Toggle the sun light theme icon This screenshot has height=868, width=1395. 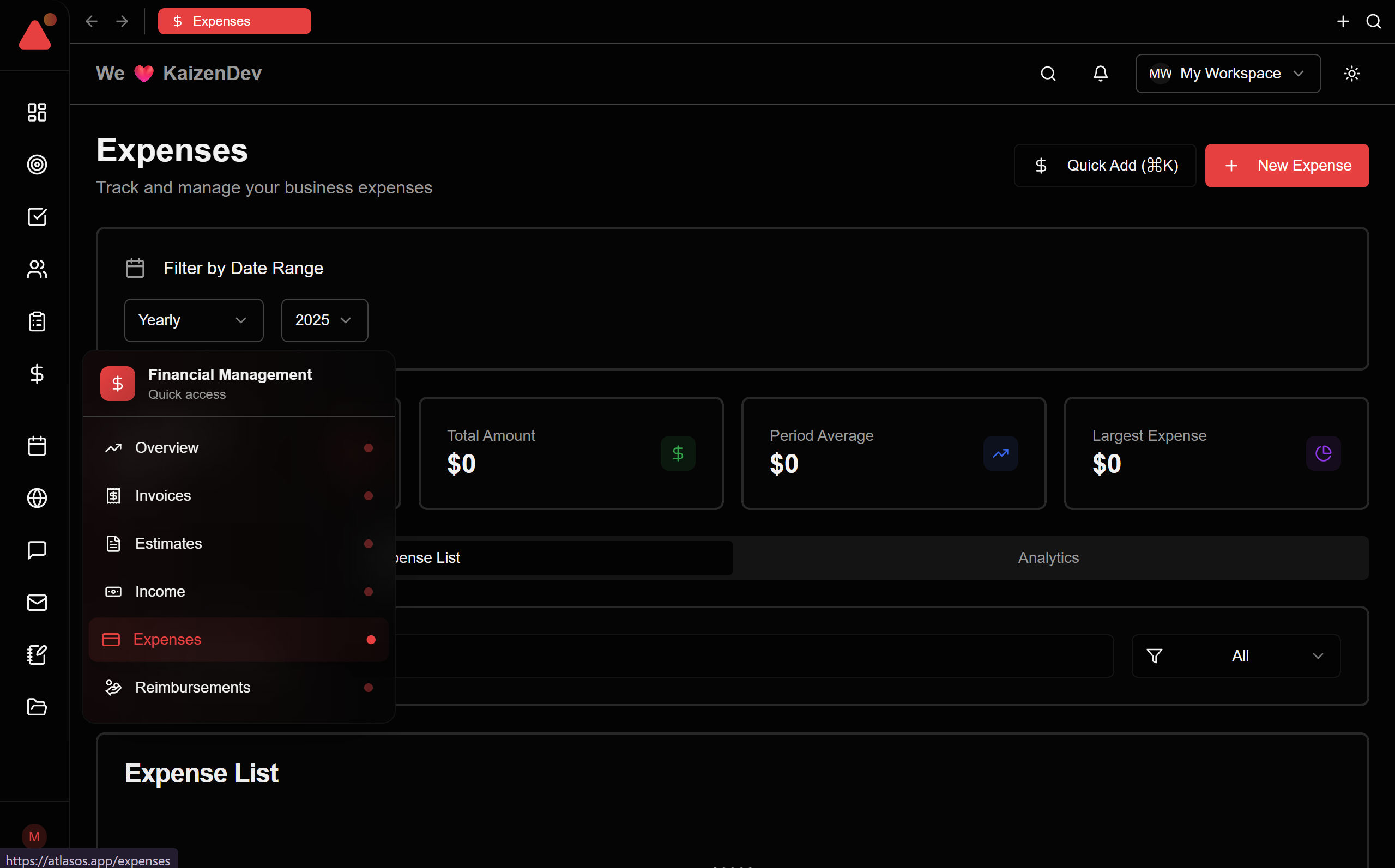click(x=1351, y=74)
